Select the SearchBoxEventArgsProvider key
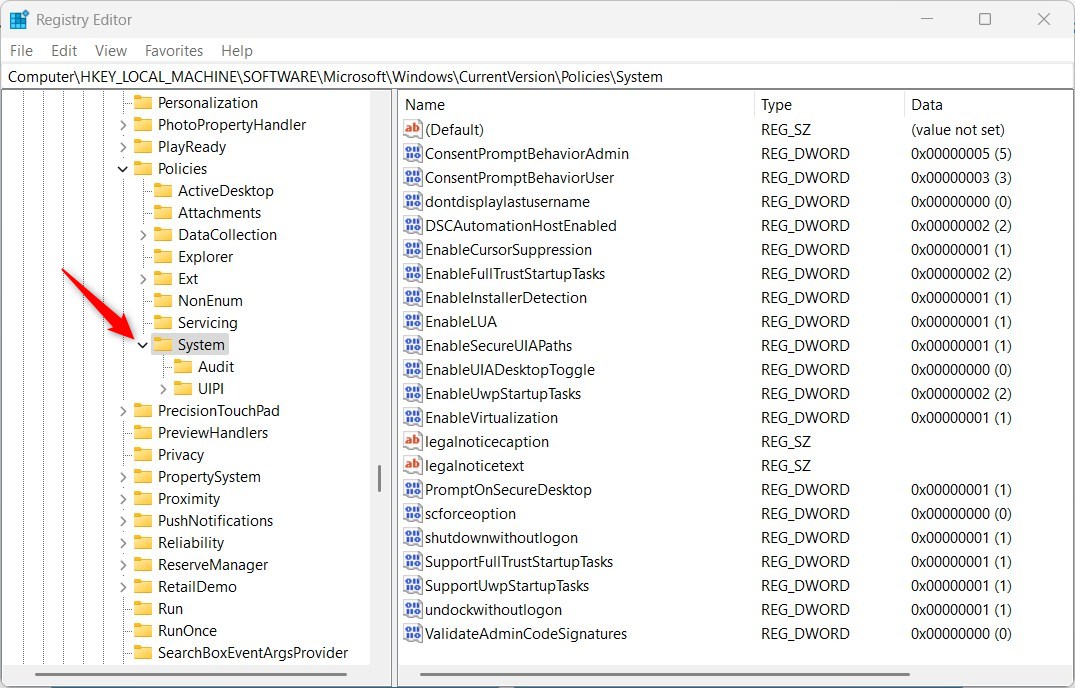This screenshot has height=688, width=1075. [253, 652]
